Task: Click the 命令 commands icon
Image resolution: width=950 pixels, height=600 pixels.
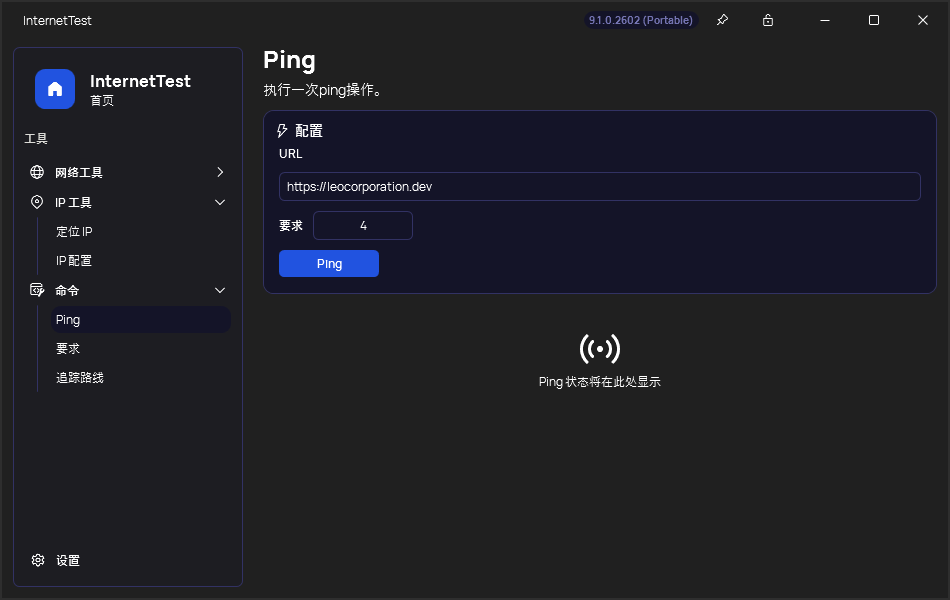Action: tap(37, 290)
